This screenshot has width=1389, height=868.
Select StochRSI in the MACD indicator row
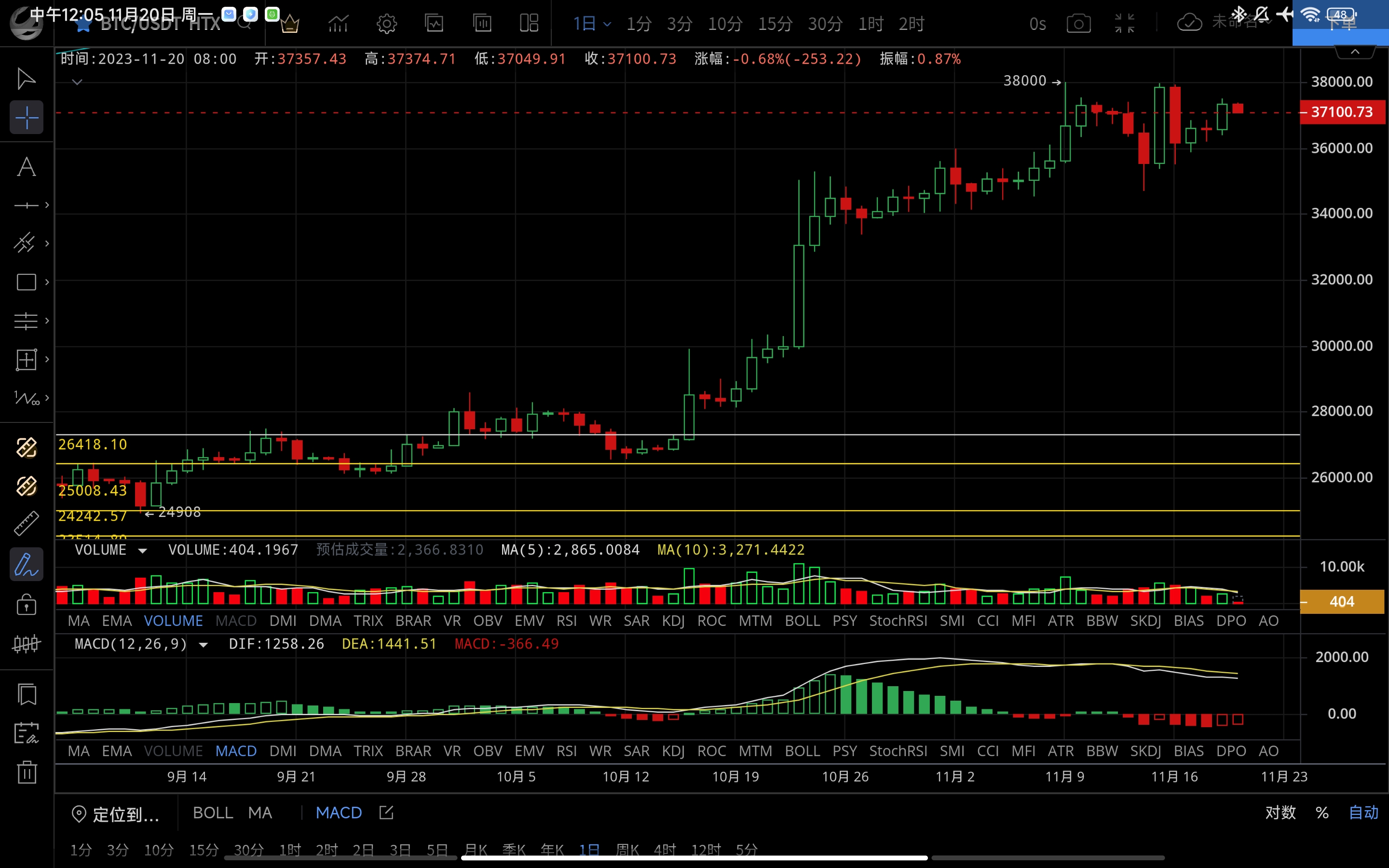point(898,751)
